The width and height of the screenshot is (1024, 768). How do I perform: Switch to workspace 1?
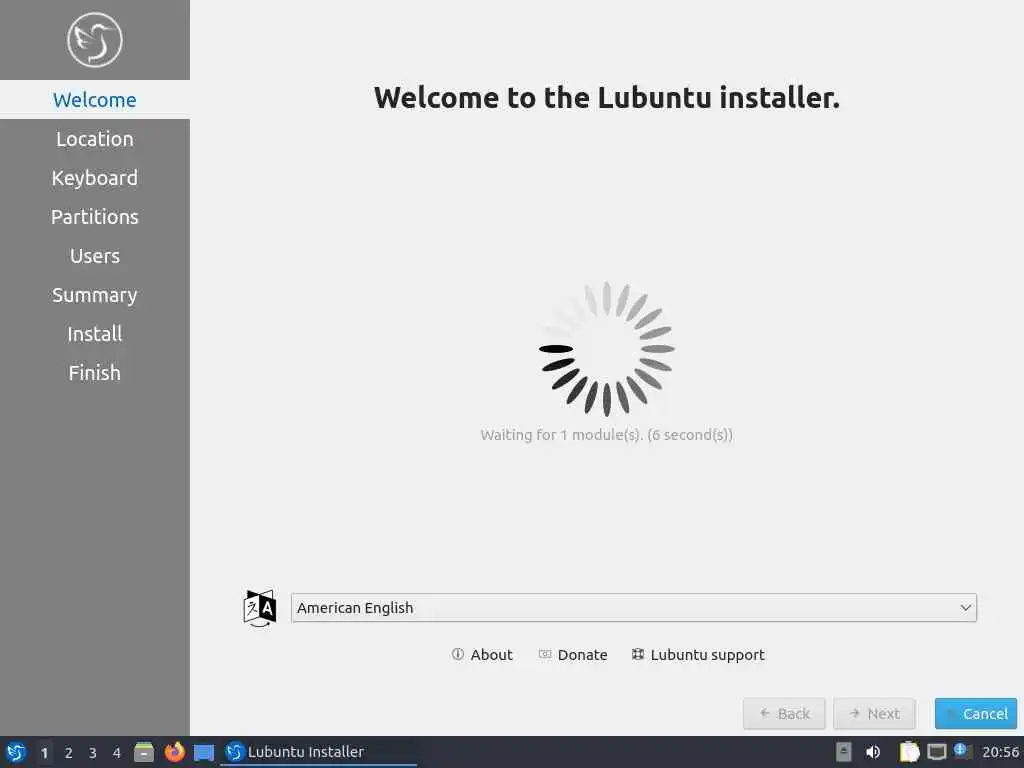click(44, 753)
